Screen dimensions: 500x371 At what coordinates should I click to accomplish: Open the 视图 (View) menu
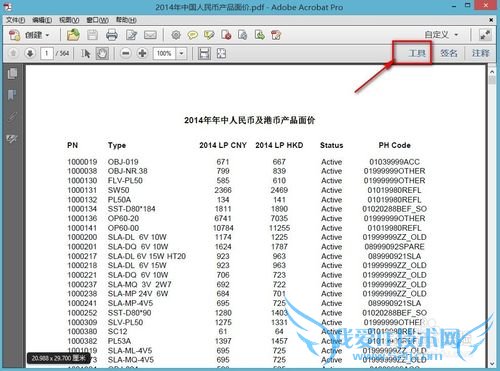pyautogui.click(x=69, y=20)
